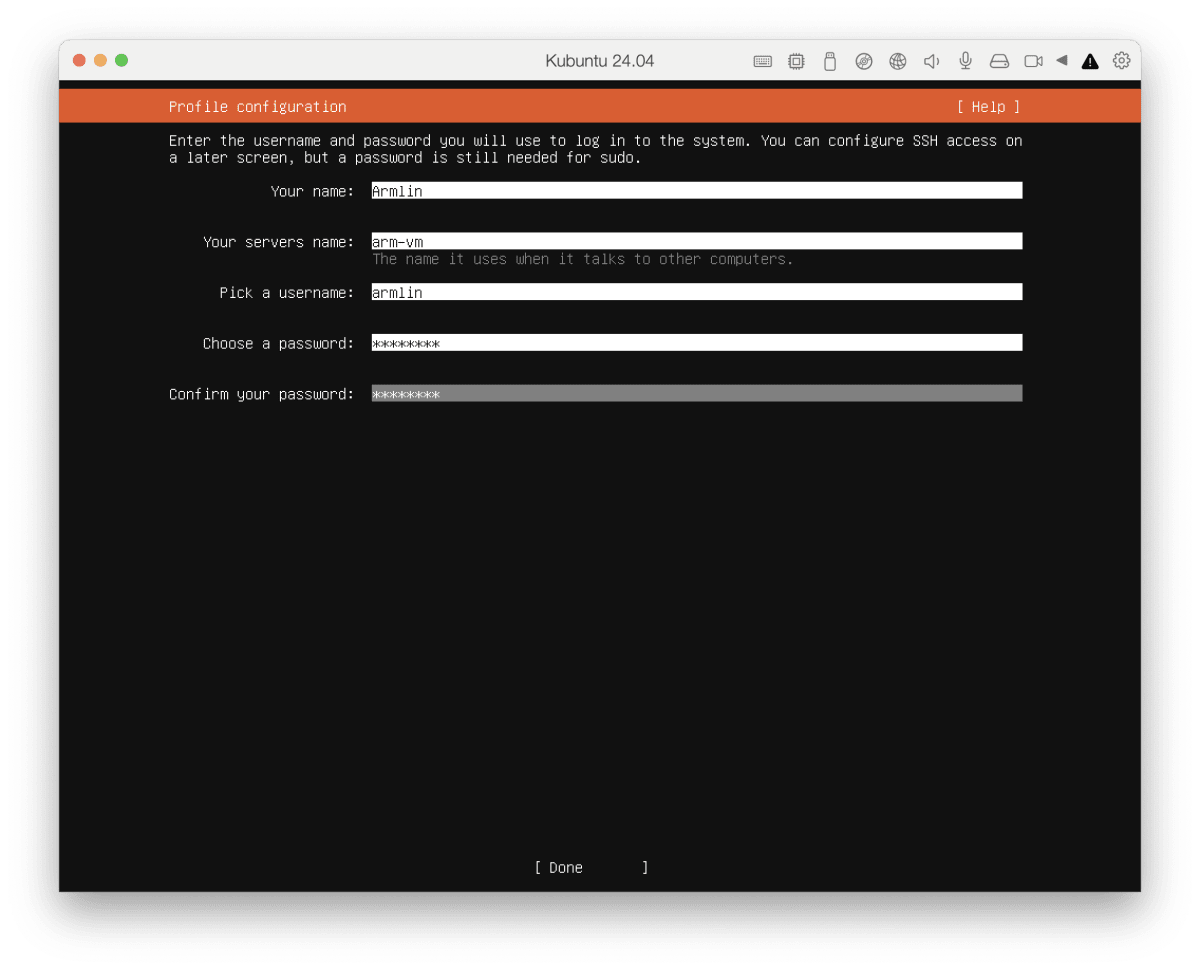Click the CPU chip icon
This screenshot has width=1200, height=970.
tap(796, 61)
